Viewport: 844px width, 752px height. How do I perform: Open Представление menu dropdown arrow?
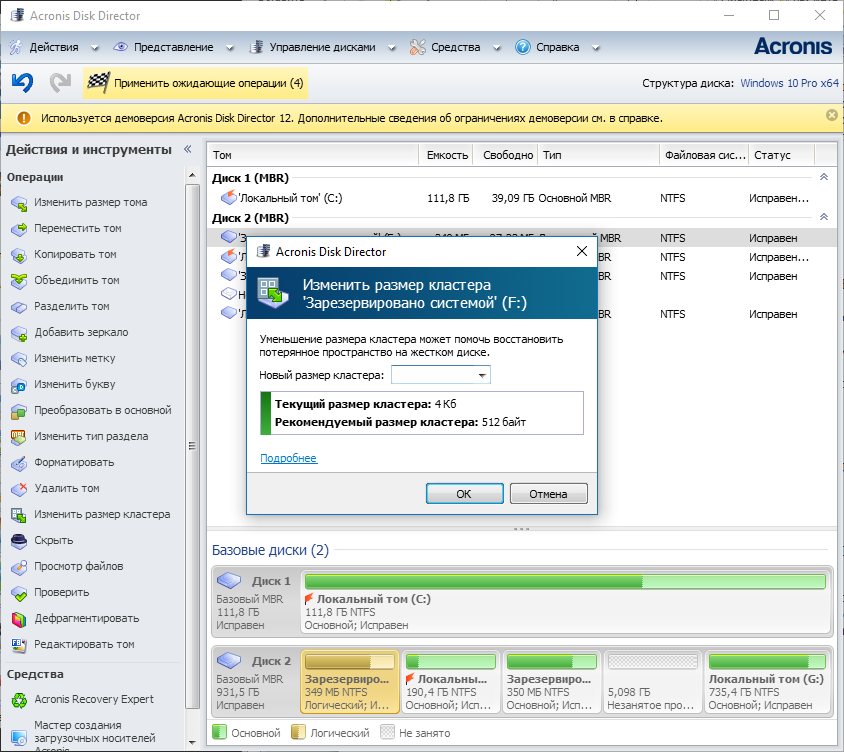229,48
